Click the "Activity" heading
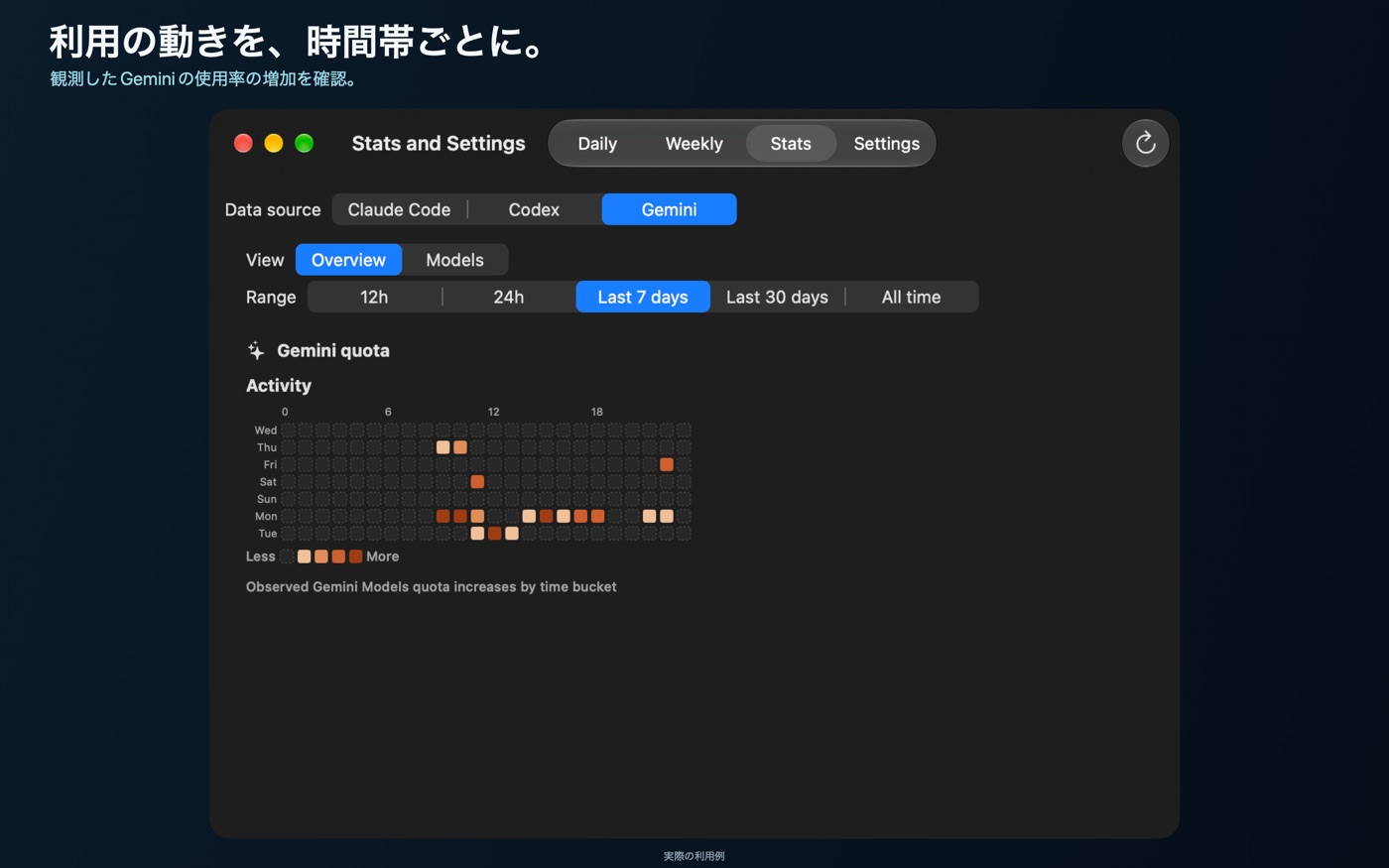Image resolution: width=1389 pixels, height=868 pixels. (x=279, y=386)
